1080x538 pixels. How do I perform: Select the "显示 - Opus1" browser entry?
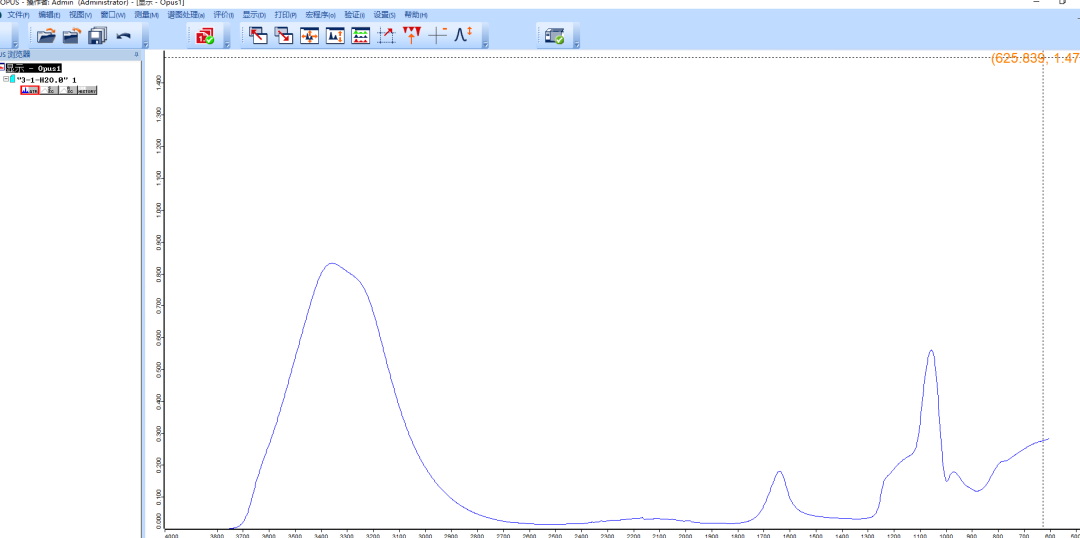coord(35,68)
